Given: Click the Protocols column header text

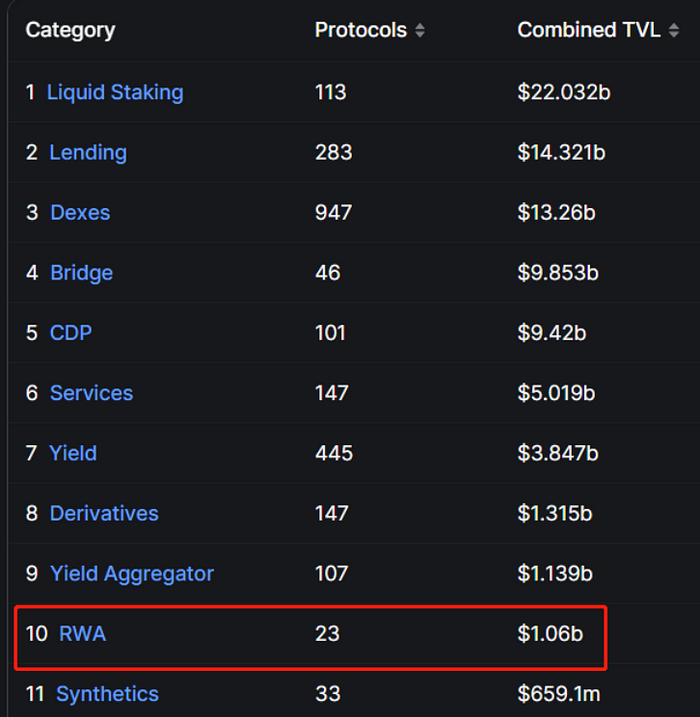Looking at the screenshot, I should pyautogui.click(x=360, y=30).
